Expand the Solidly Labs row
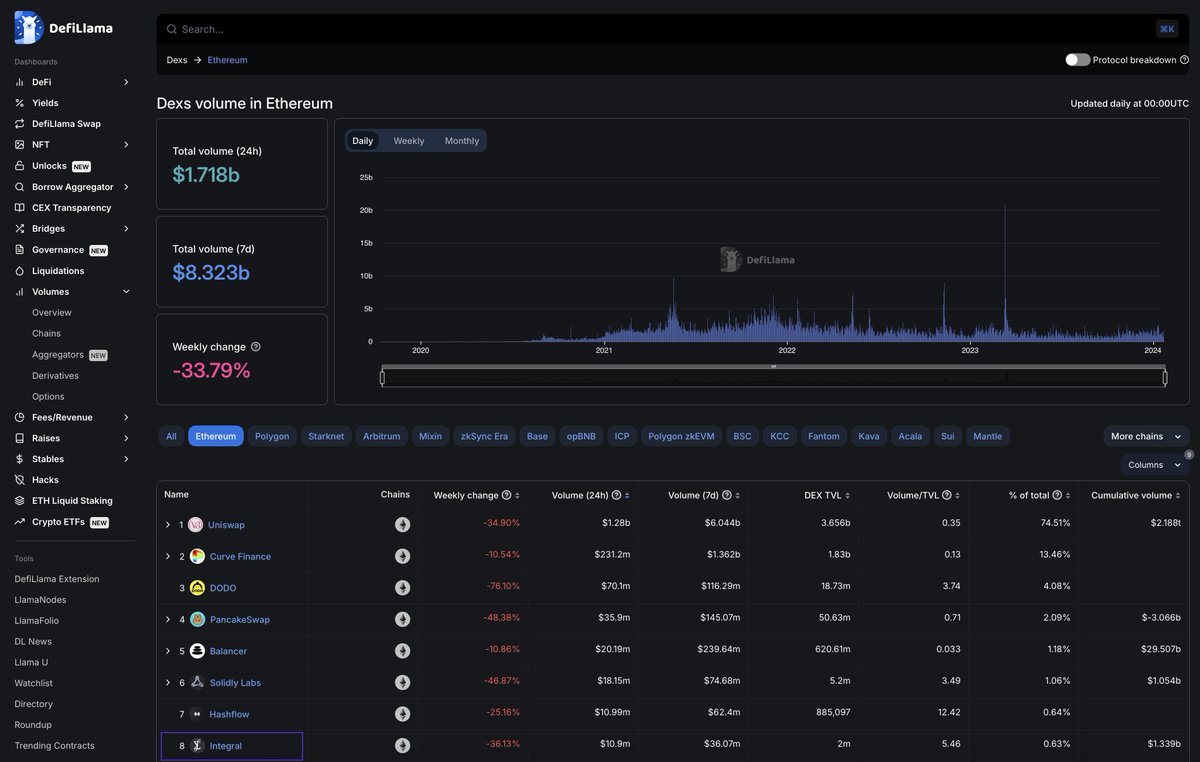The image size is (1200, 762). (x=168, y=683)
